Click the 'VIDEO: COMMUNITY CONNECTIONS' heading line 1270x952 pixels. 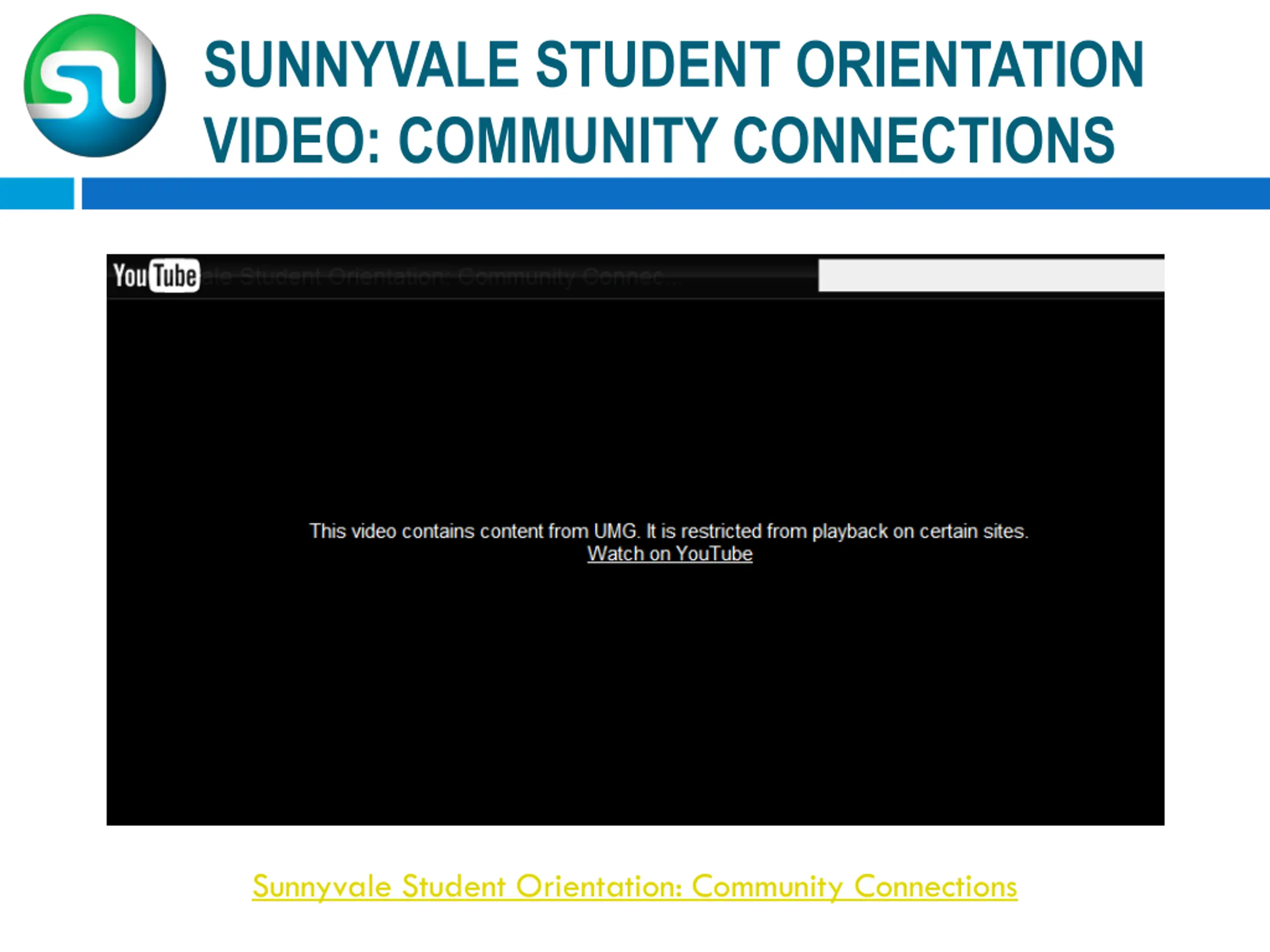(659, 140)
